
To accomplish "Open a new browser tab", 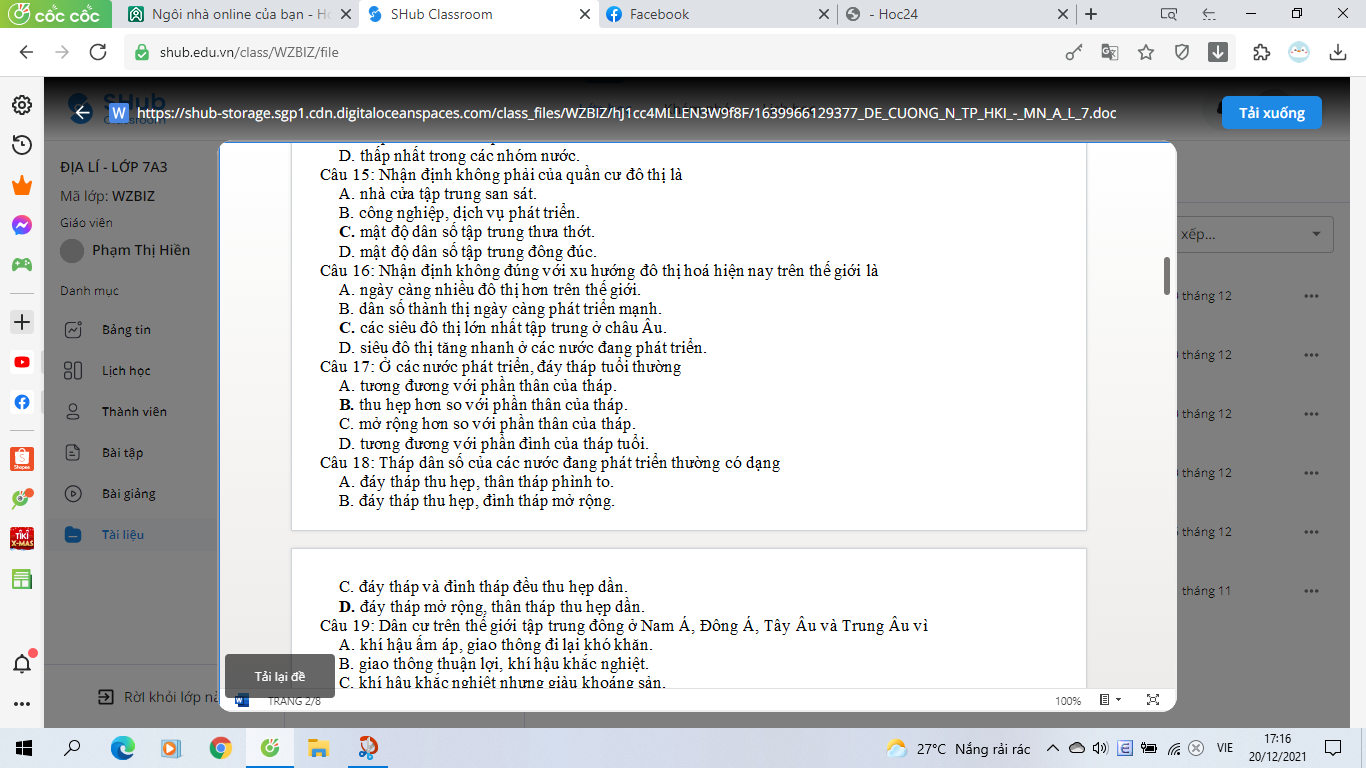I will coord(1091,14).
